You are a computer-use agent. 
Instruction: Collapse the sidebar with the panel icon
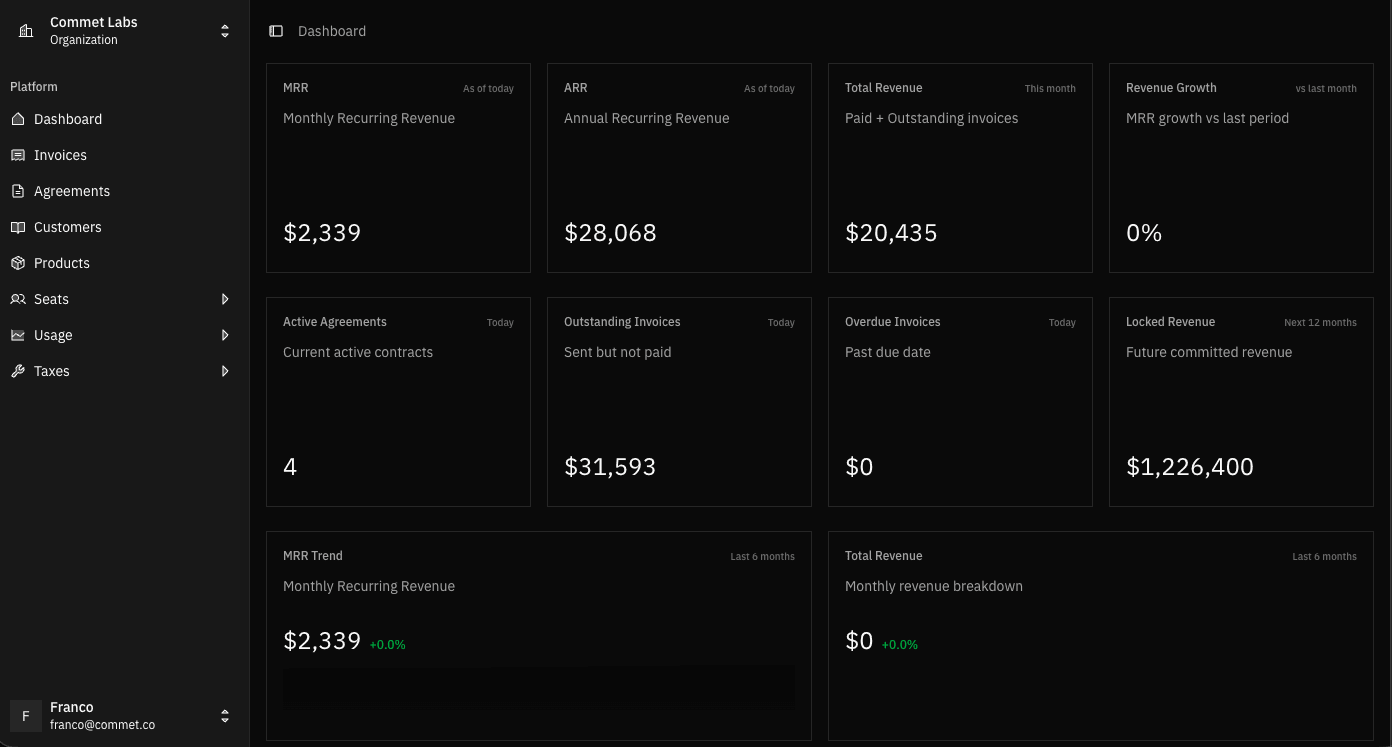click(x=276, y=30)
